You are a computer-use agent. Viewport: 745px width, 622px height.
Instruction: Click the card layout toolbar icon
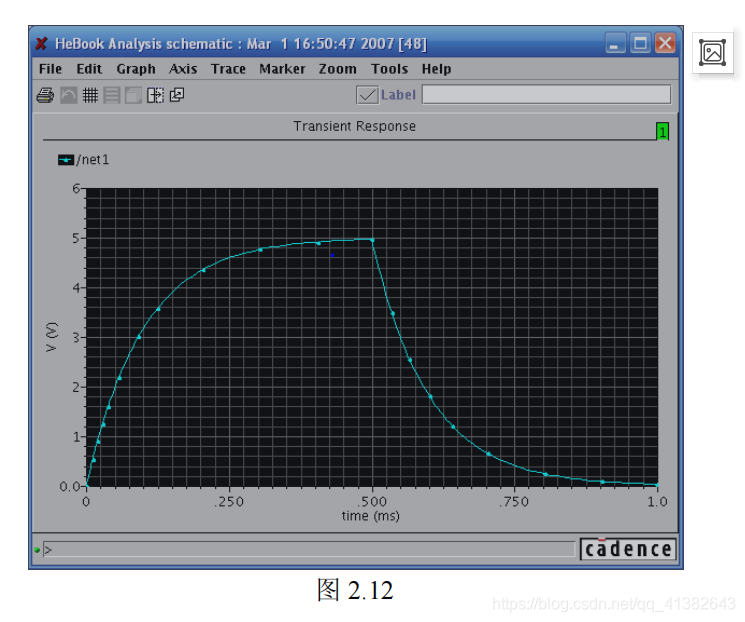pyautogui.click(x=134, y=96)
